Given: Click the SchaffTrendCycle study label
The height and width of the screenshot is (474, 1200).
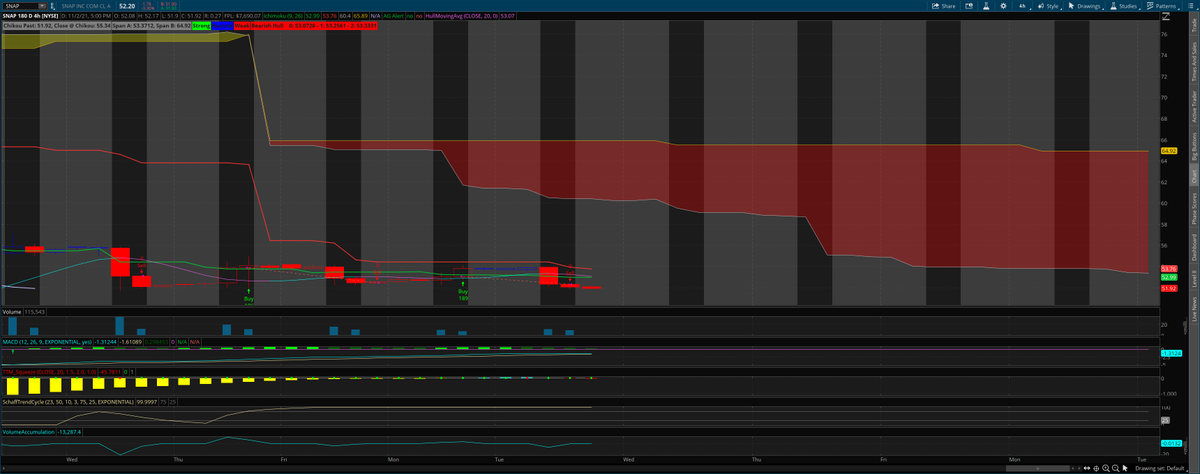Looking at the screenshot, I should [69, 401].
